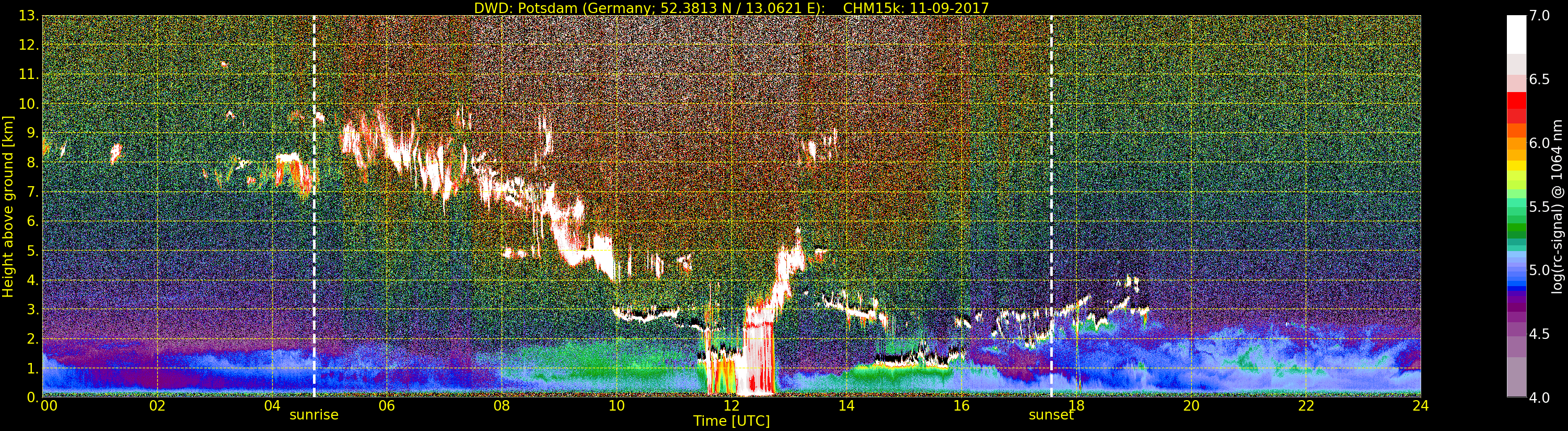1568x431 pixels.
Task: Select the colorbar tick value 6.5
Action: point(1539,80)
